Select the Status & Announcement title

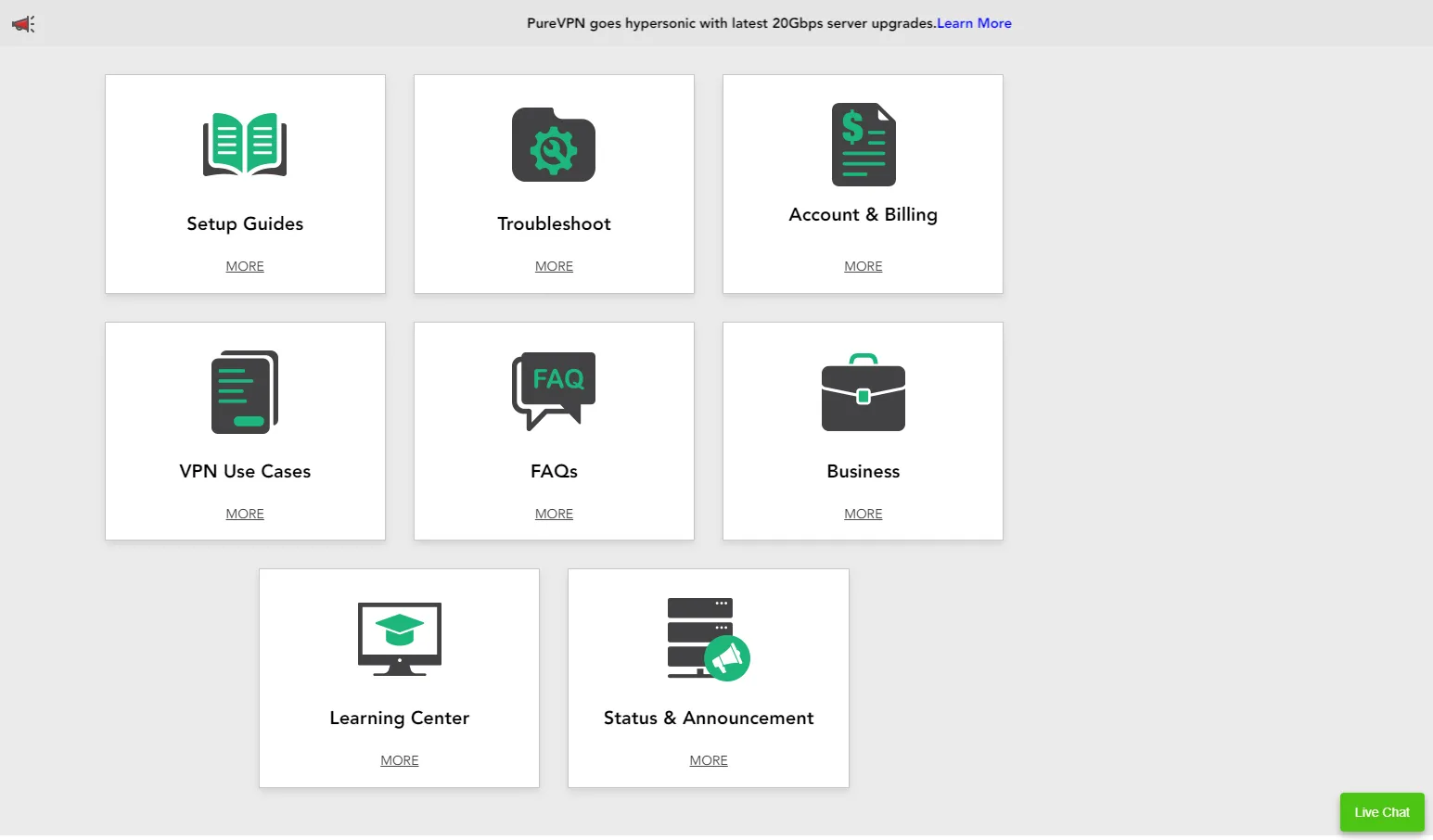709,718
